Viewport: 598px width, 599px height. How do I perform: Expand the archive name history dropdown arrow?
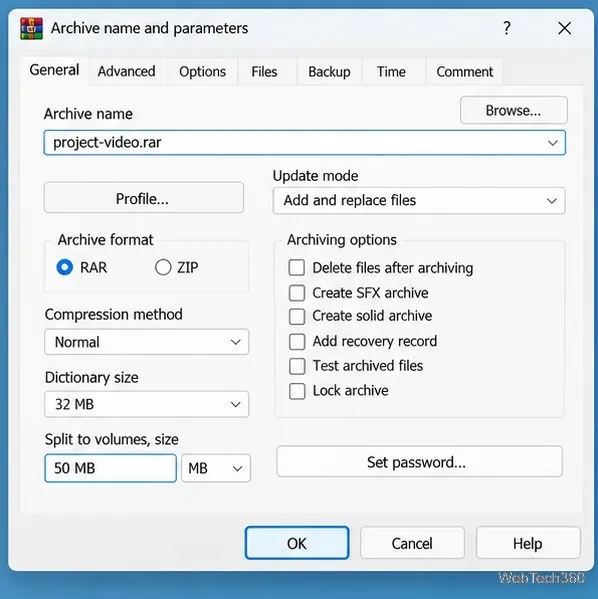(553, 143)
